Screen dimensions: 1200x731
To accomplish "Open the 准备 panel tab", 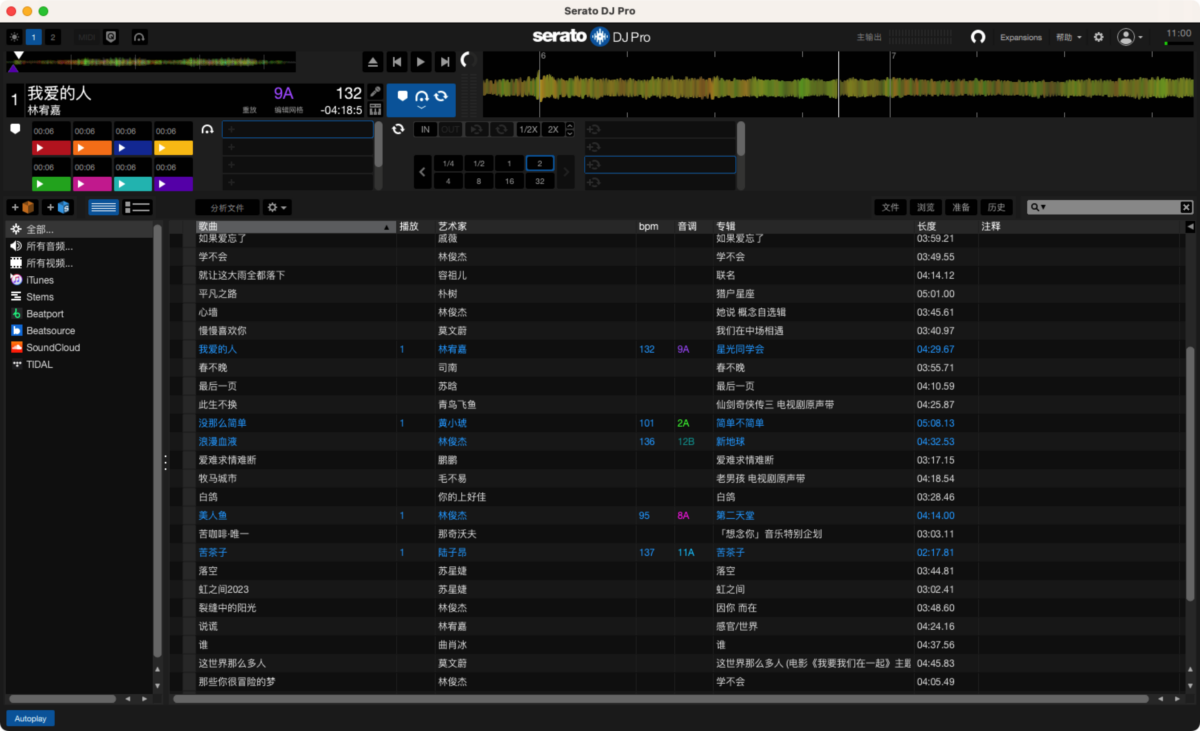I will point(961,207).
